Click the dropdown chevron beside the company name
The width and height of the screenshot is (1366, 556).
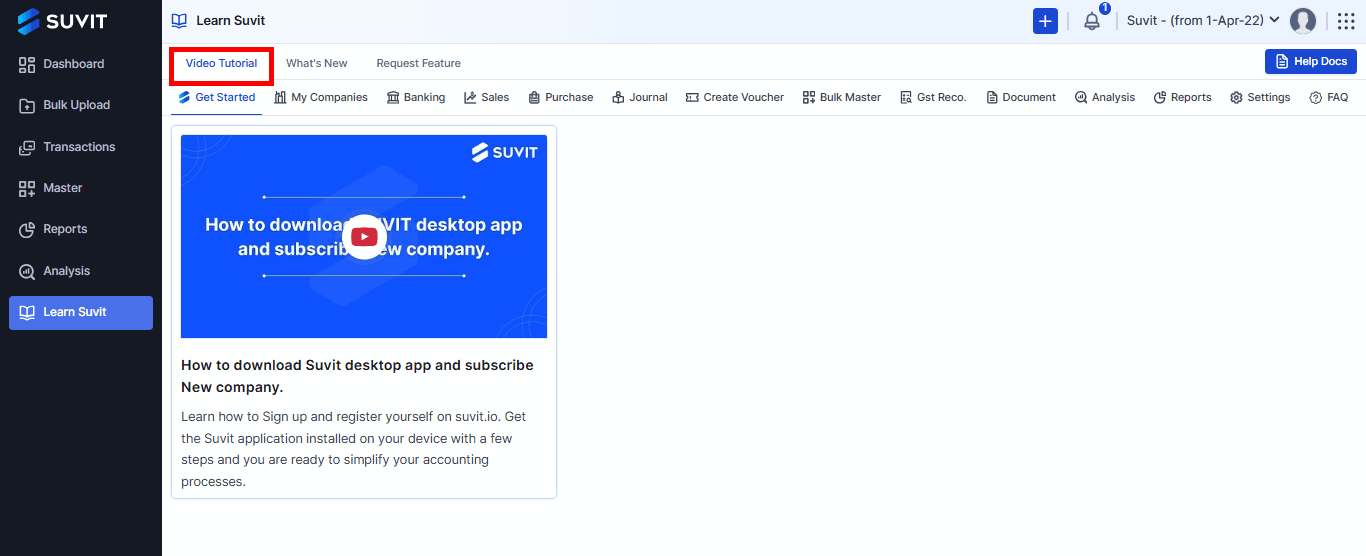click(1274, 20)
